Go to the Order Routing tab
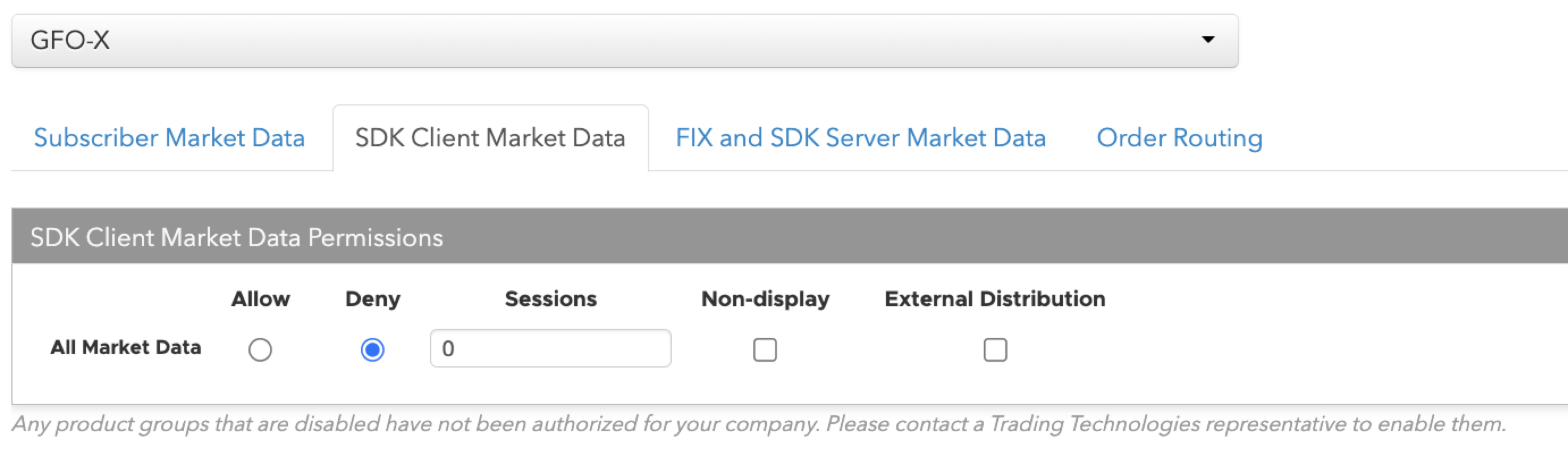The width and height of the screenshot is (1568, 473). [1179, 138]
